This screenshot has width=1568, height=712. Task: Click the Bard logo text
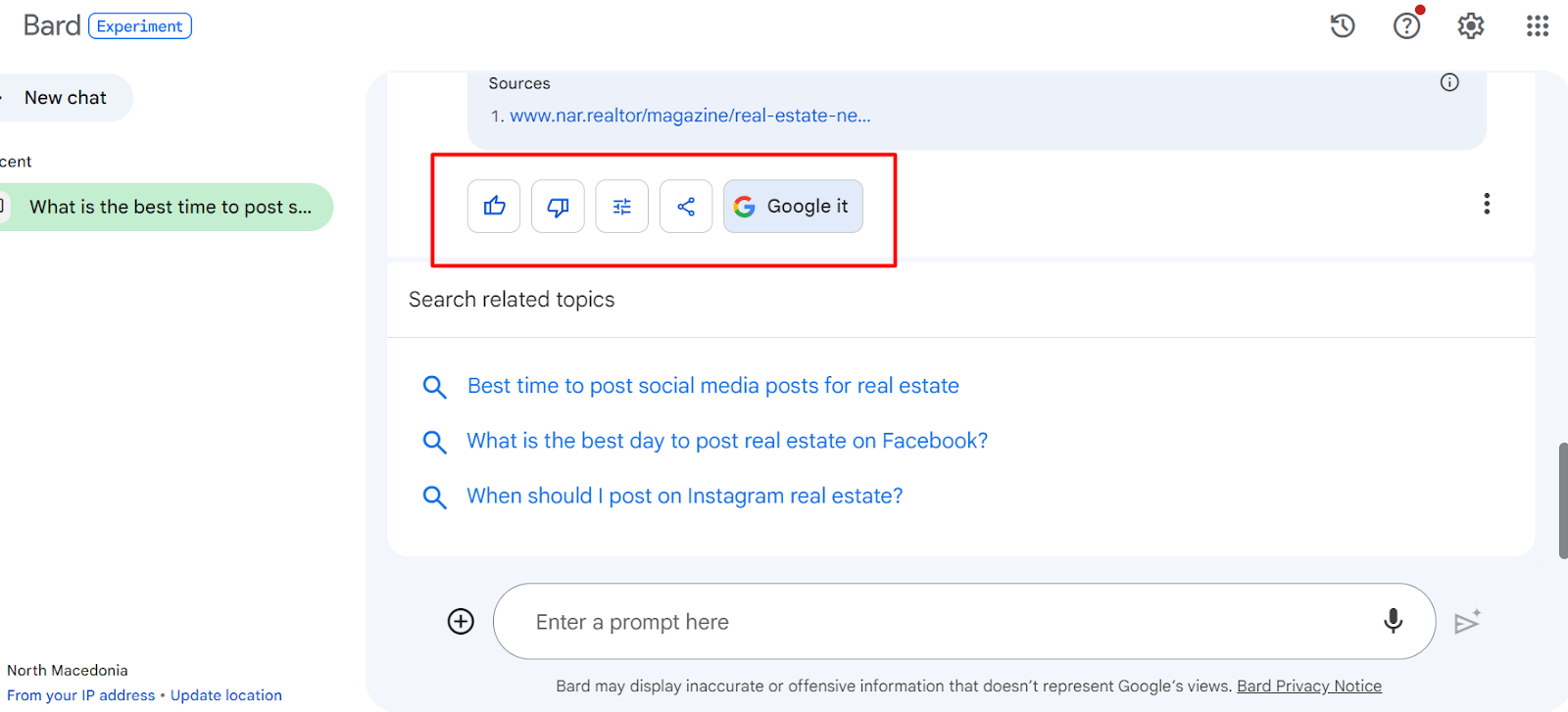point(52,25)
